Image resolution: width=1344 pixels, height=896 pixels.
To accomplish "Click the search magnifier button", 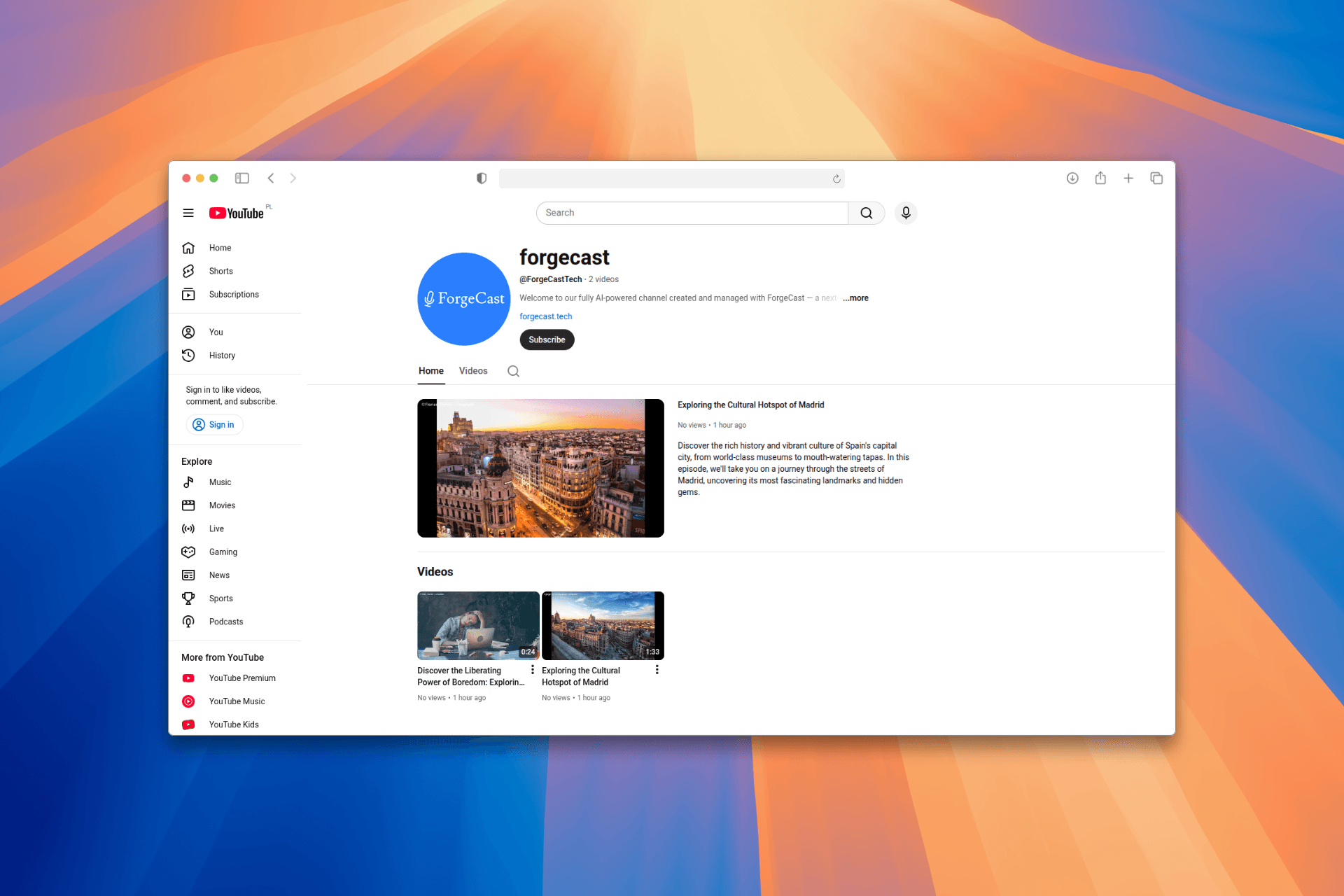I will 866,213.
